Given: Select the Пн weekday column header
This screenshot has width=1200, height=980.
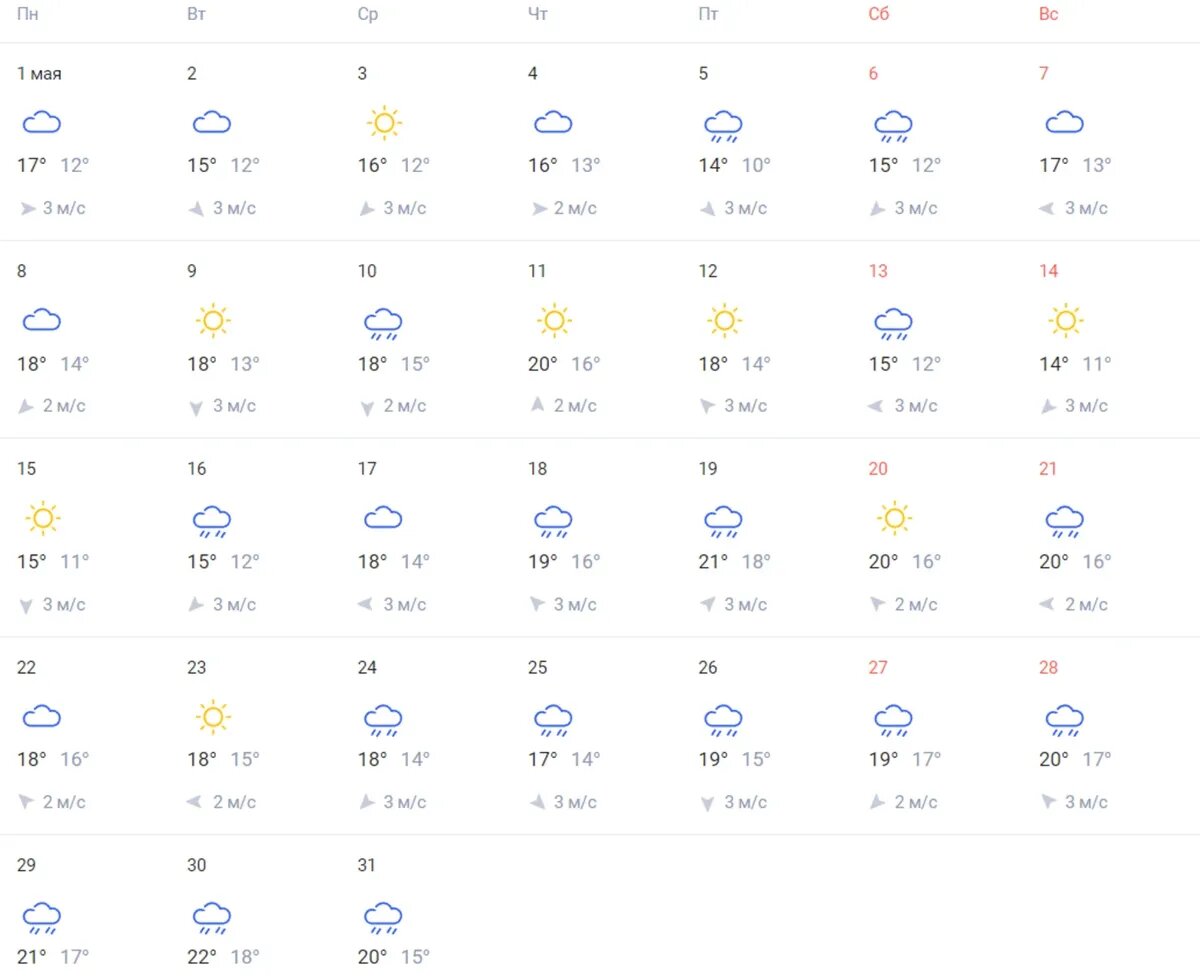Looking at the screenshot, I should tap(29, 14).
